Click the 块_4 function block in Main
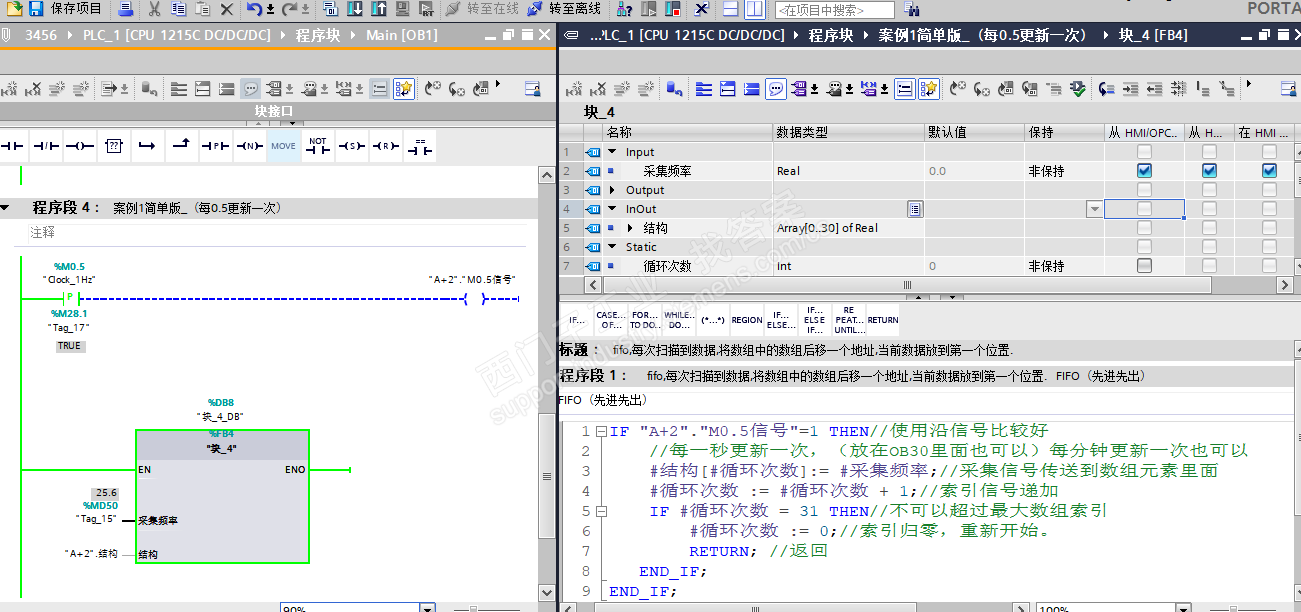Image resolution: width=1301 pixels, height=612 pixels. [222, 497]
